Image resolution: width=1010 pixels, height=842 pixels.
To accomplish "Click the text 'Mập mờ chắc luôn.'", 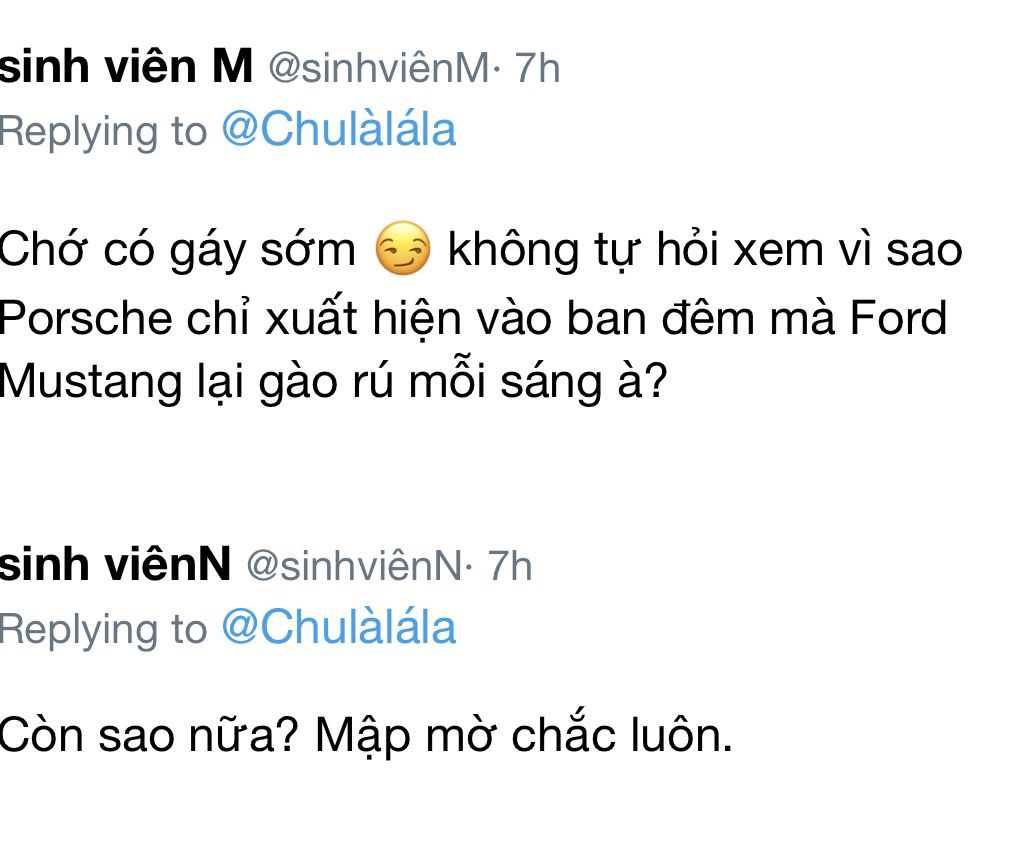I will 524,736.
